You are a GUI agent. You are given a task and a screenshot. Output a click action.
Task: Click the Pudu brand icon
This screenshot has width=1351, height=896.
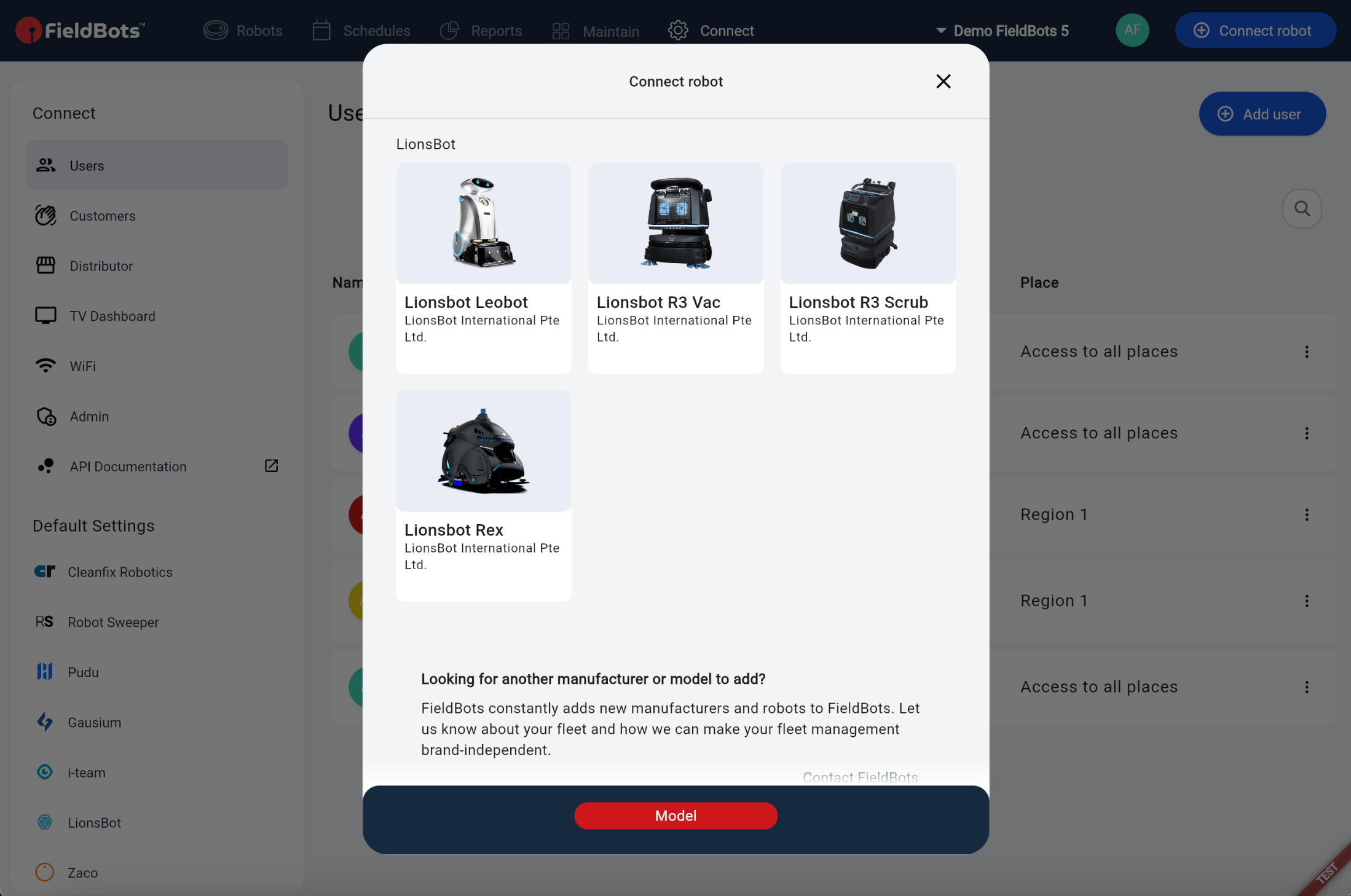click(x=44, y=672)
